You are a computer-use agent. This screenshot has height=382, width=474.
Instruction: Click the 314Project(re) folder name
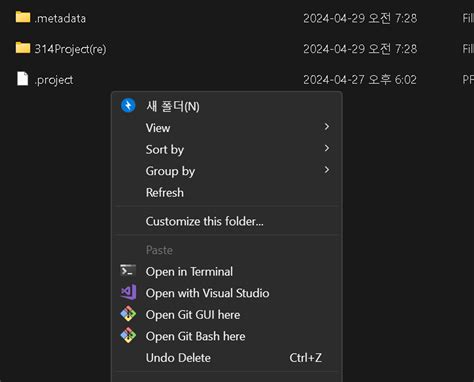(70, 49)
